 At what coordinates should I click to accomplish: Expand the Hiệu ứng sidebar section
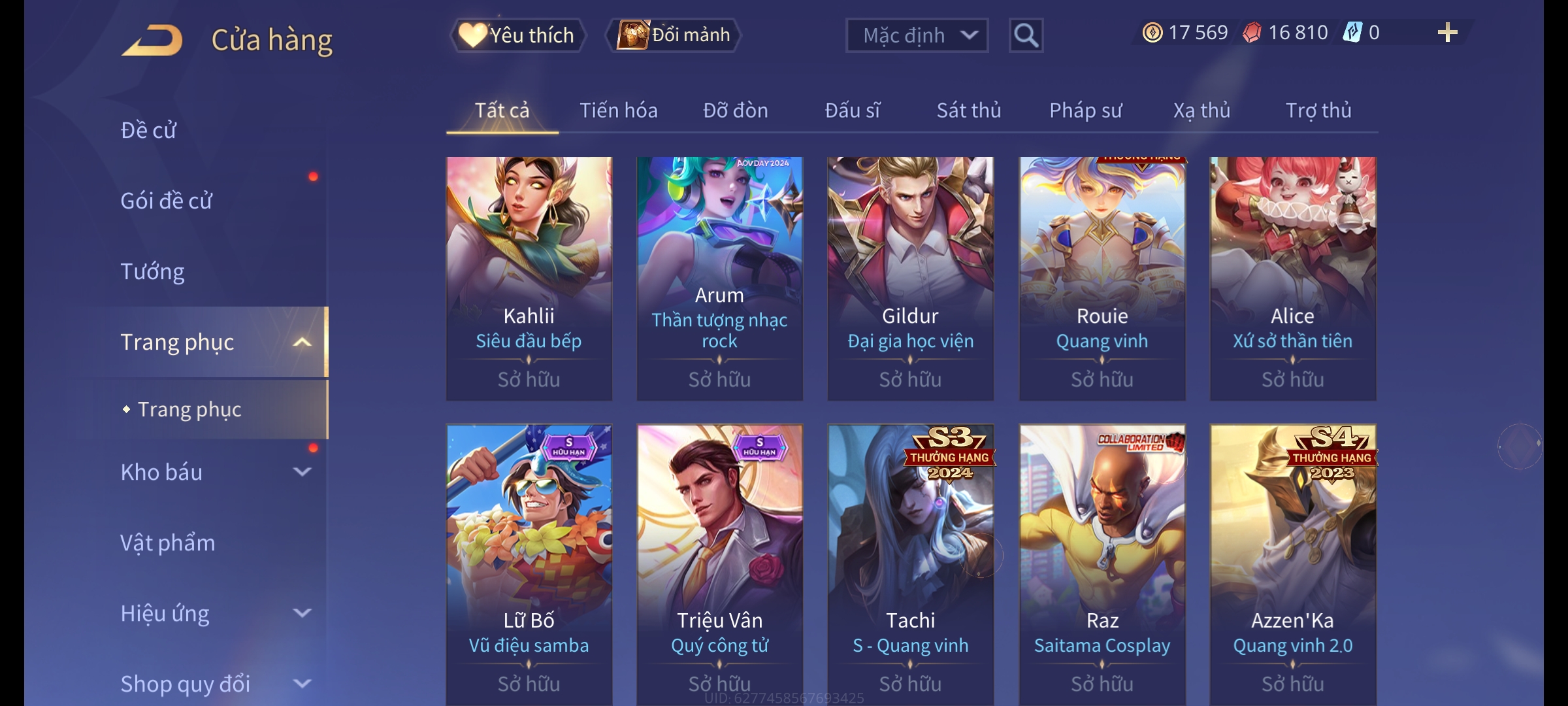302,613
